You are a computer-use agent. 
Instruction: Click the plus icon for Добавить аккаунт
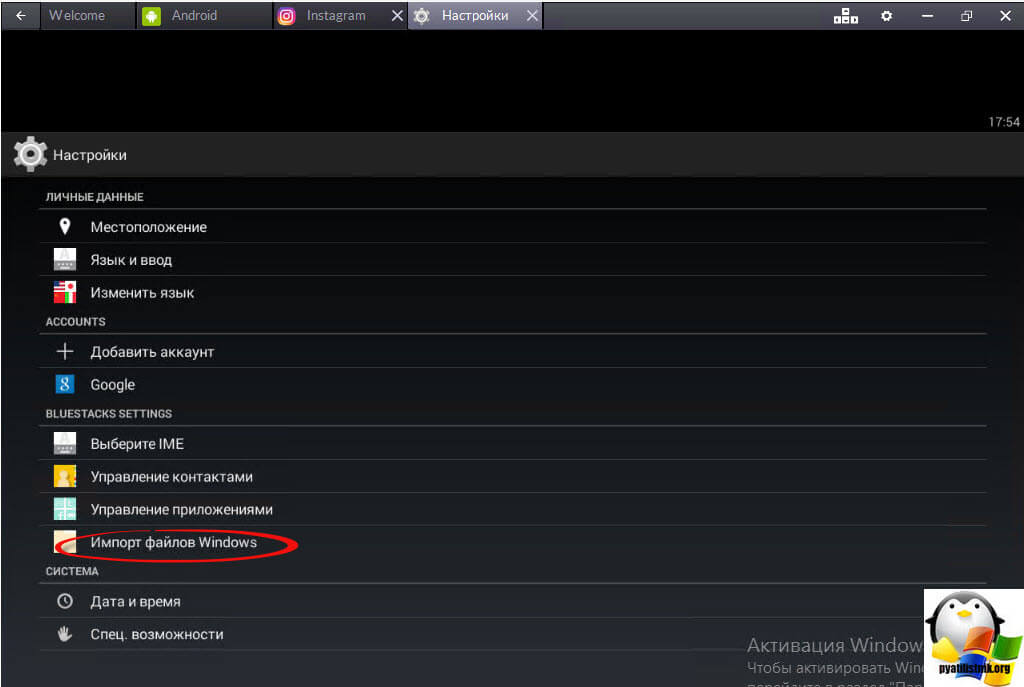tap(65, 352)
